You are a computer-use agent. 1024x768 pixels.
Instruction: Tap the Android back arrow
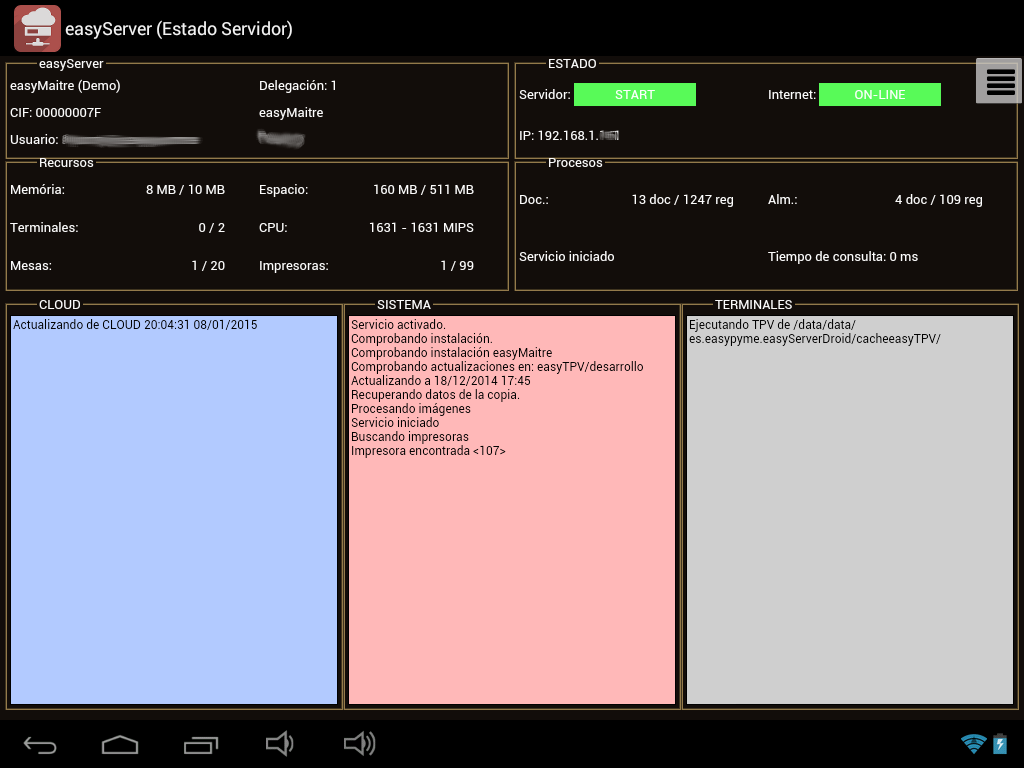[x=40, y=744]
